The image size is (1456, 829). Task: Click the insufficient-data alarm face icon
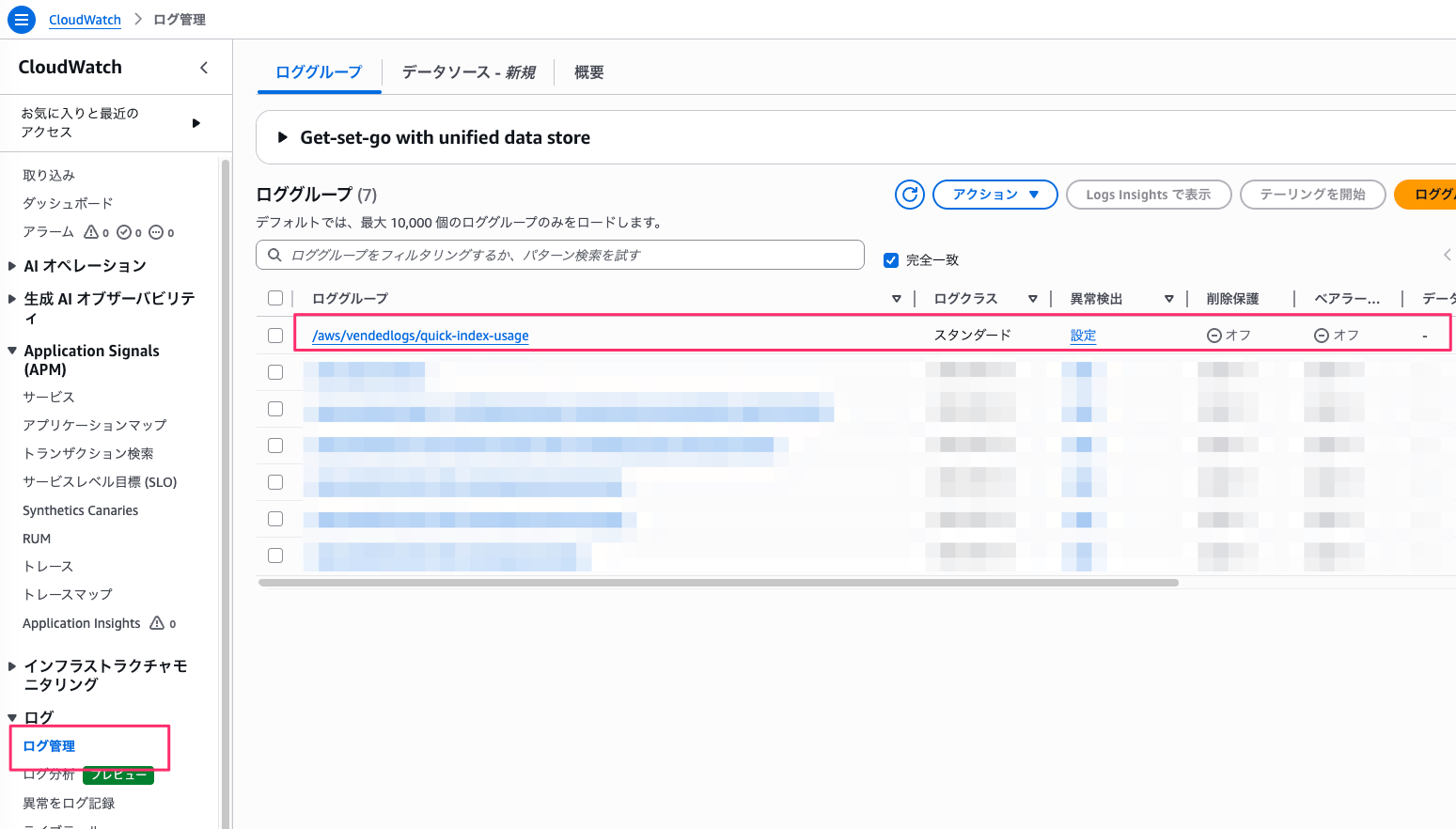point(158,231)
